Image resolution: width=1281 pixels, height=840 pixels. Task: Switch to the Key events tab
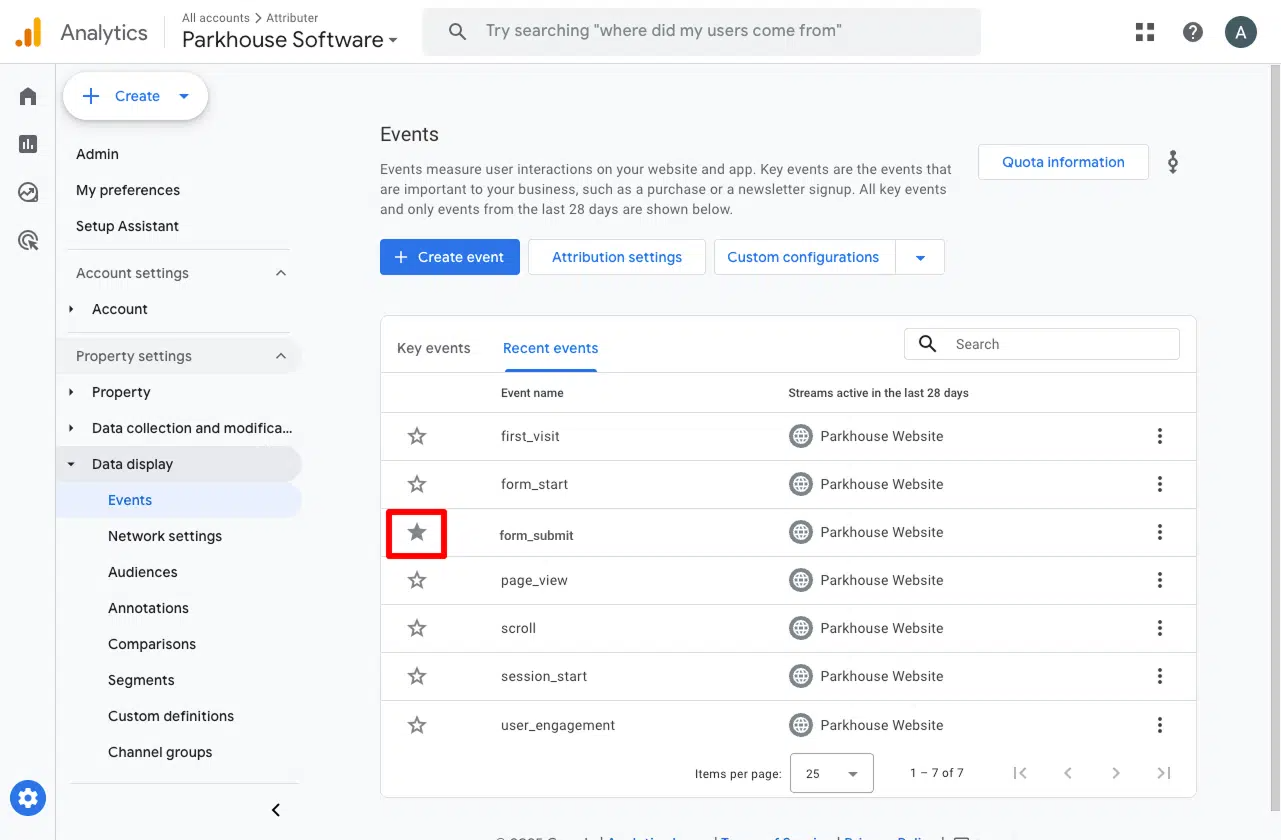point(433,348)
